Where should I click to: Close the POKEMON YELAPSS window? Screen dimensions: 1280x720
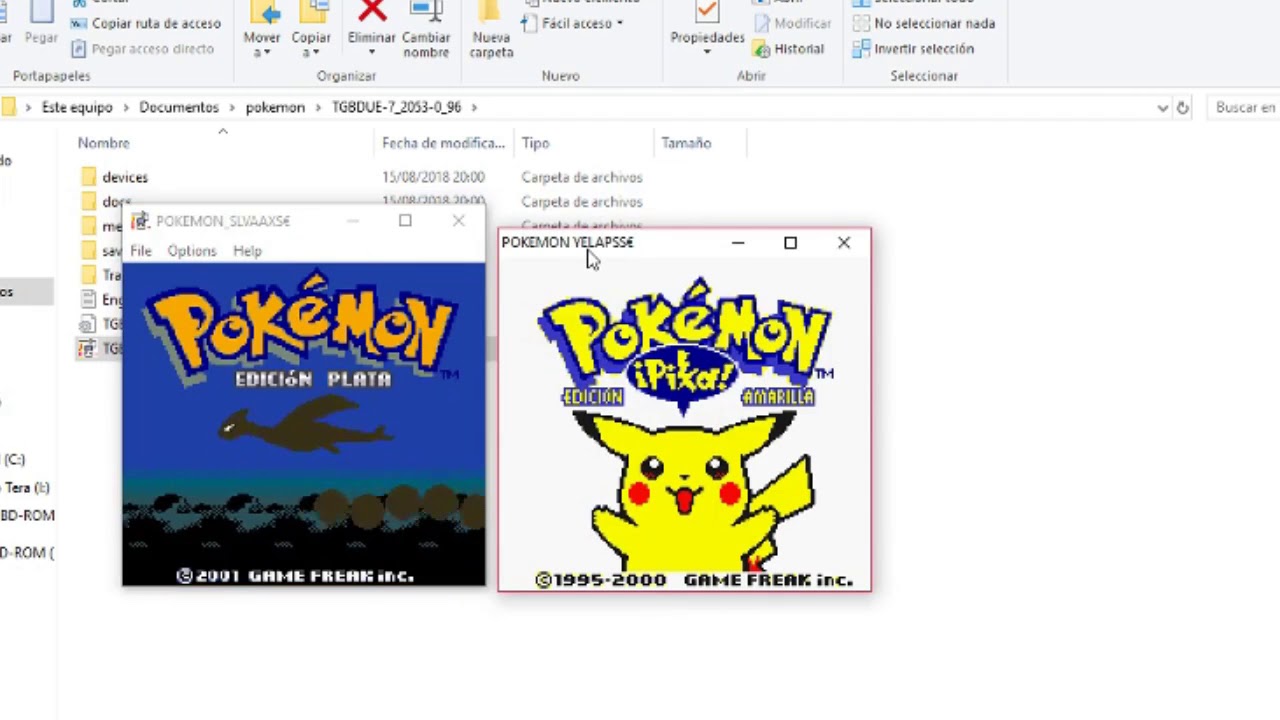point(844,242)
